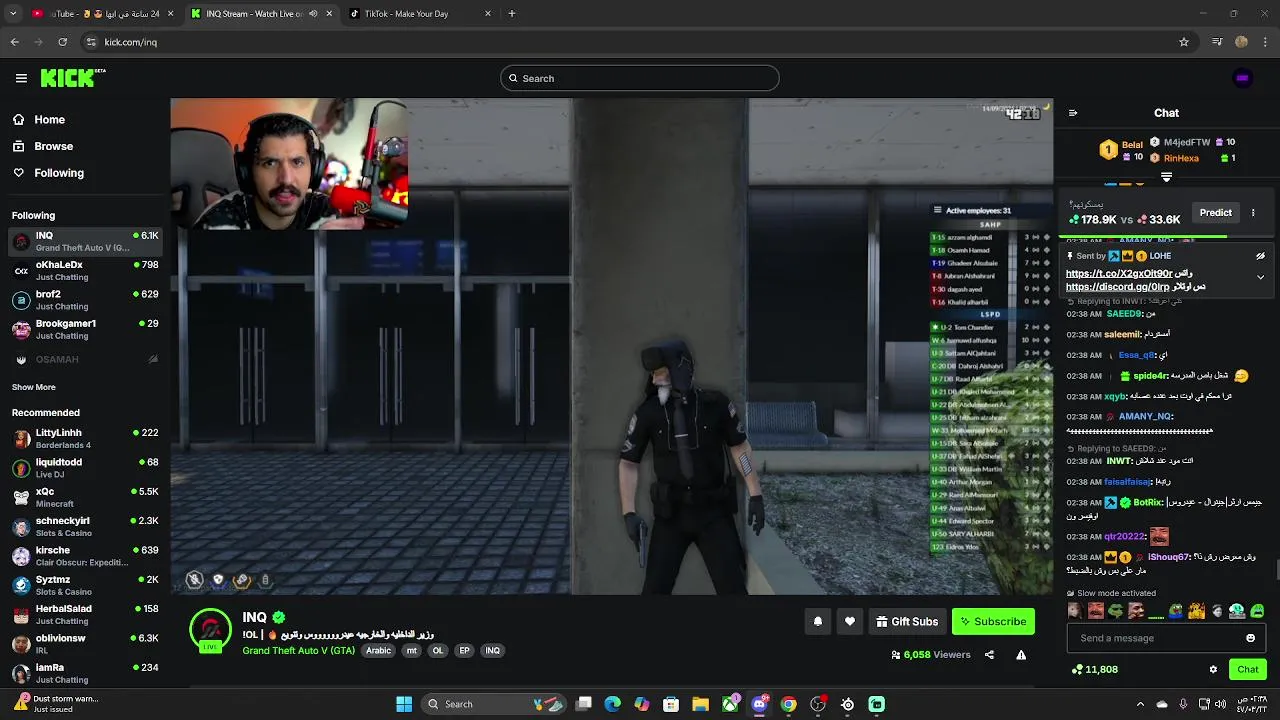Select the Arabic tag
1280x720 pixels.
click(378, 650)
